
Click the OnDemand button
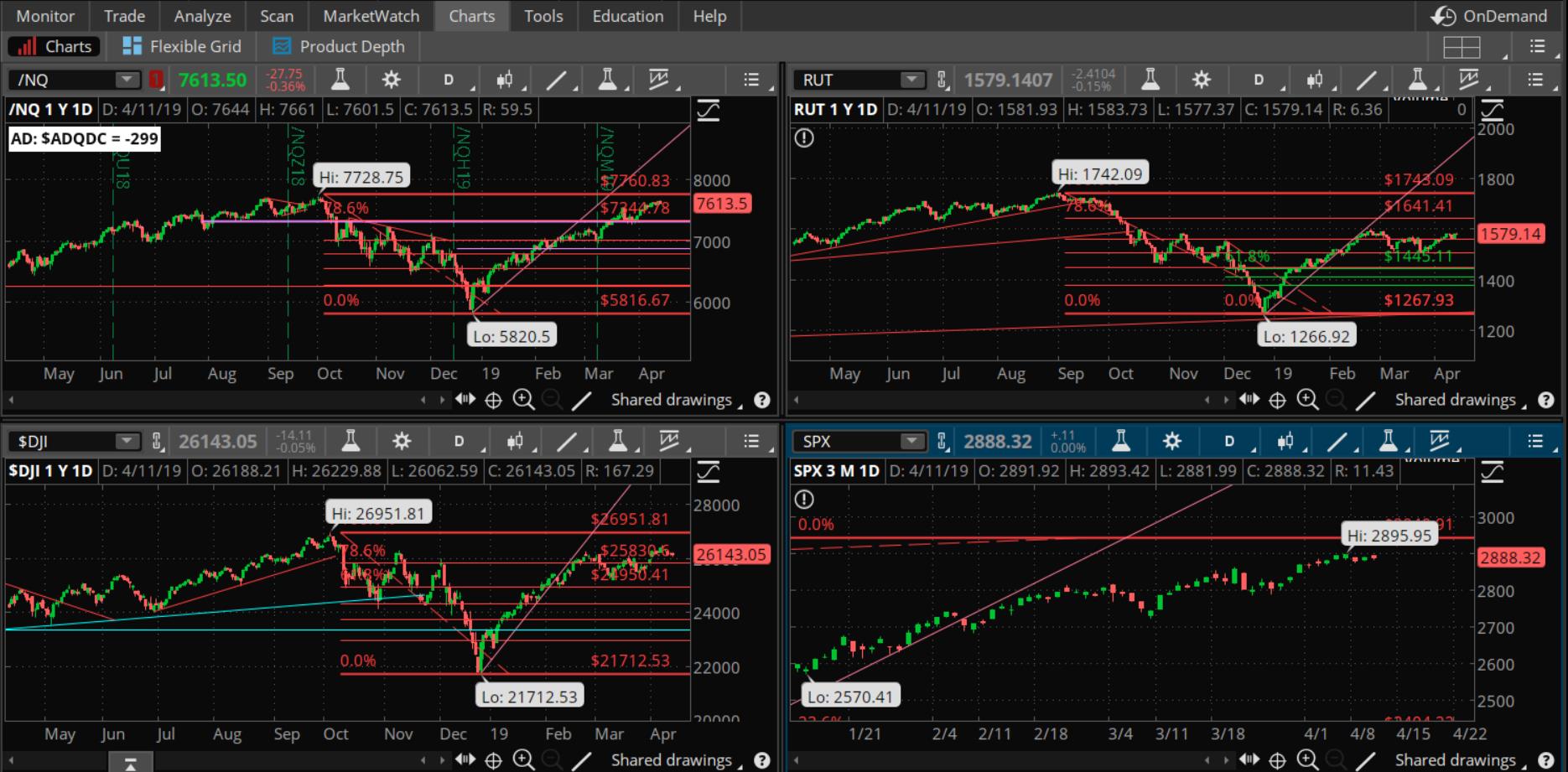[1489, 16]
